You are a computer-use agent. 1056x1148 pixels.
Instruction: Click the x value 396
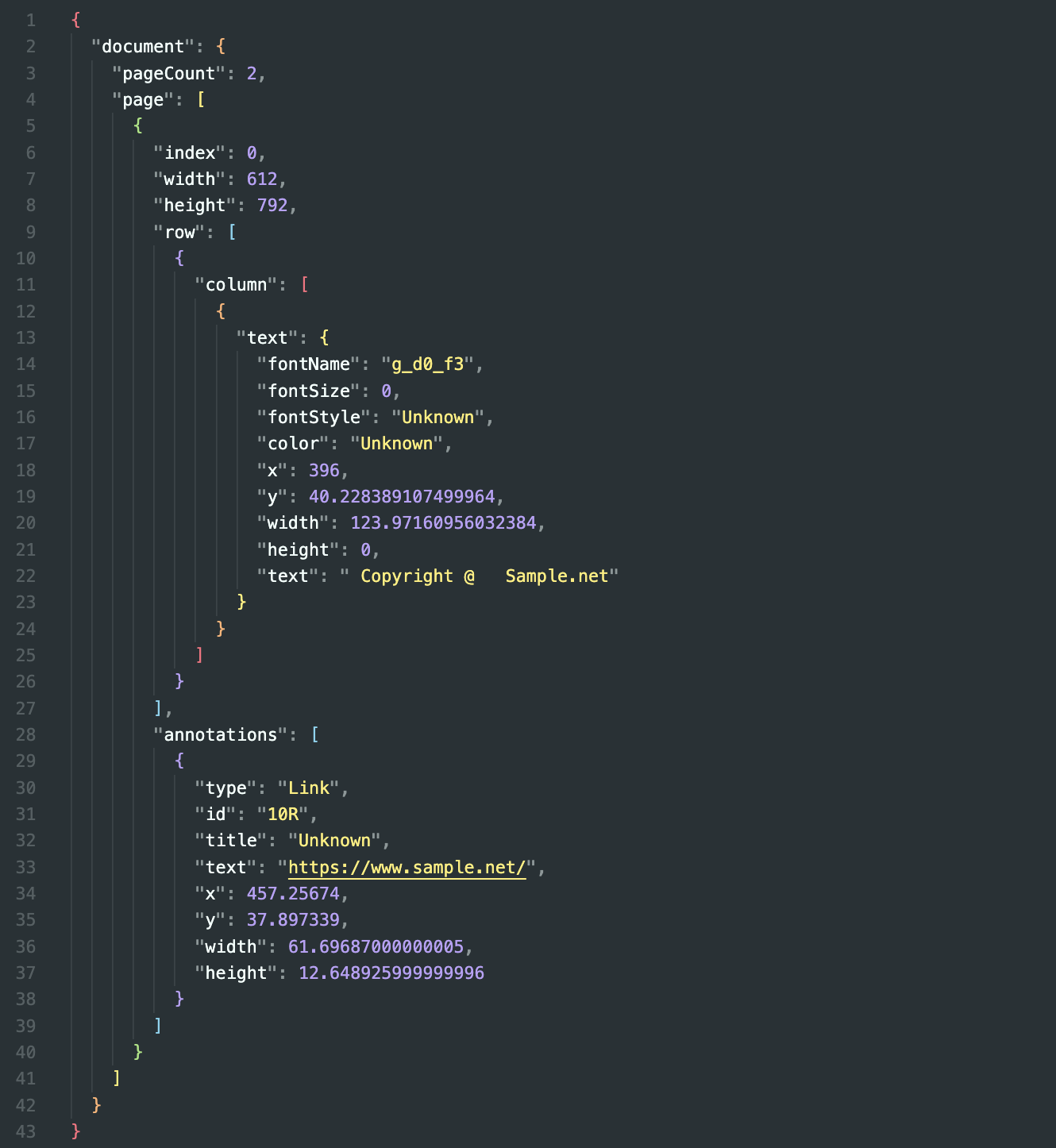(324, 470)
